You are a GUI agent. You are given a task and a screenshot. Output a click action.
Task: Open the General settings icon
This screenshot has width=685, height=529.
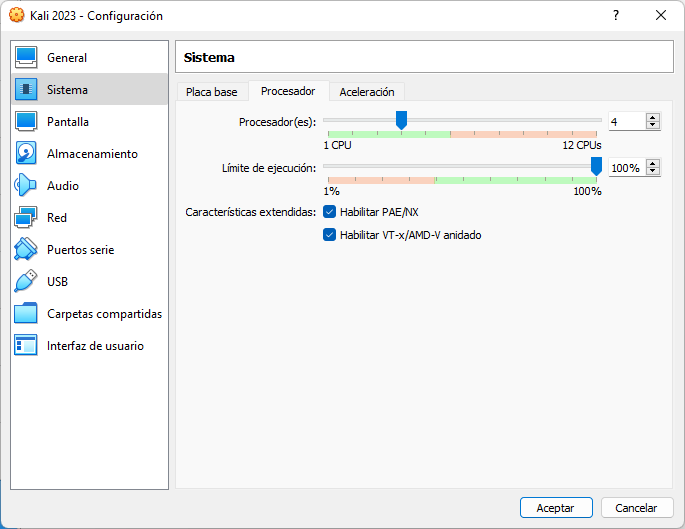(26, 58)
